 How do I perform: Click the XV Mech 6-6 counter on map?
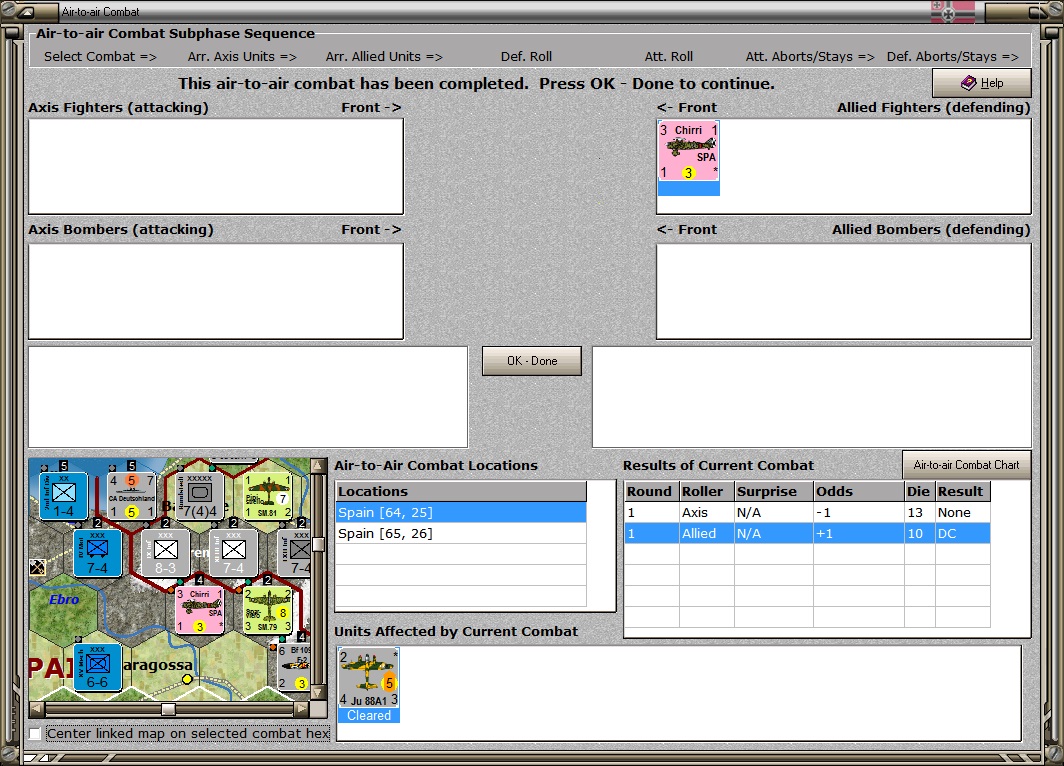(97, 667)
